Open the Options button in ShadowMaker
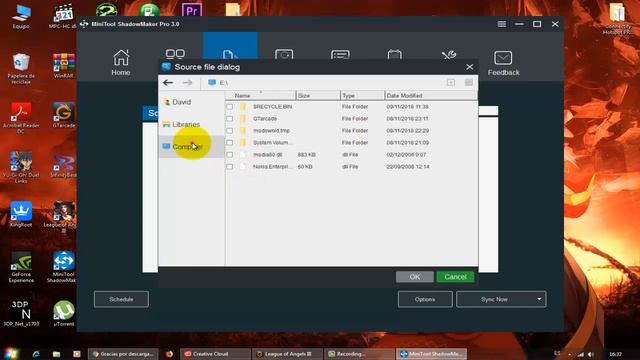The height and width of the screenshot is (360, 640). pyautogui.click(x=425, y=299)
